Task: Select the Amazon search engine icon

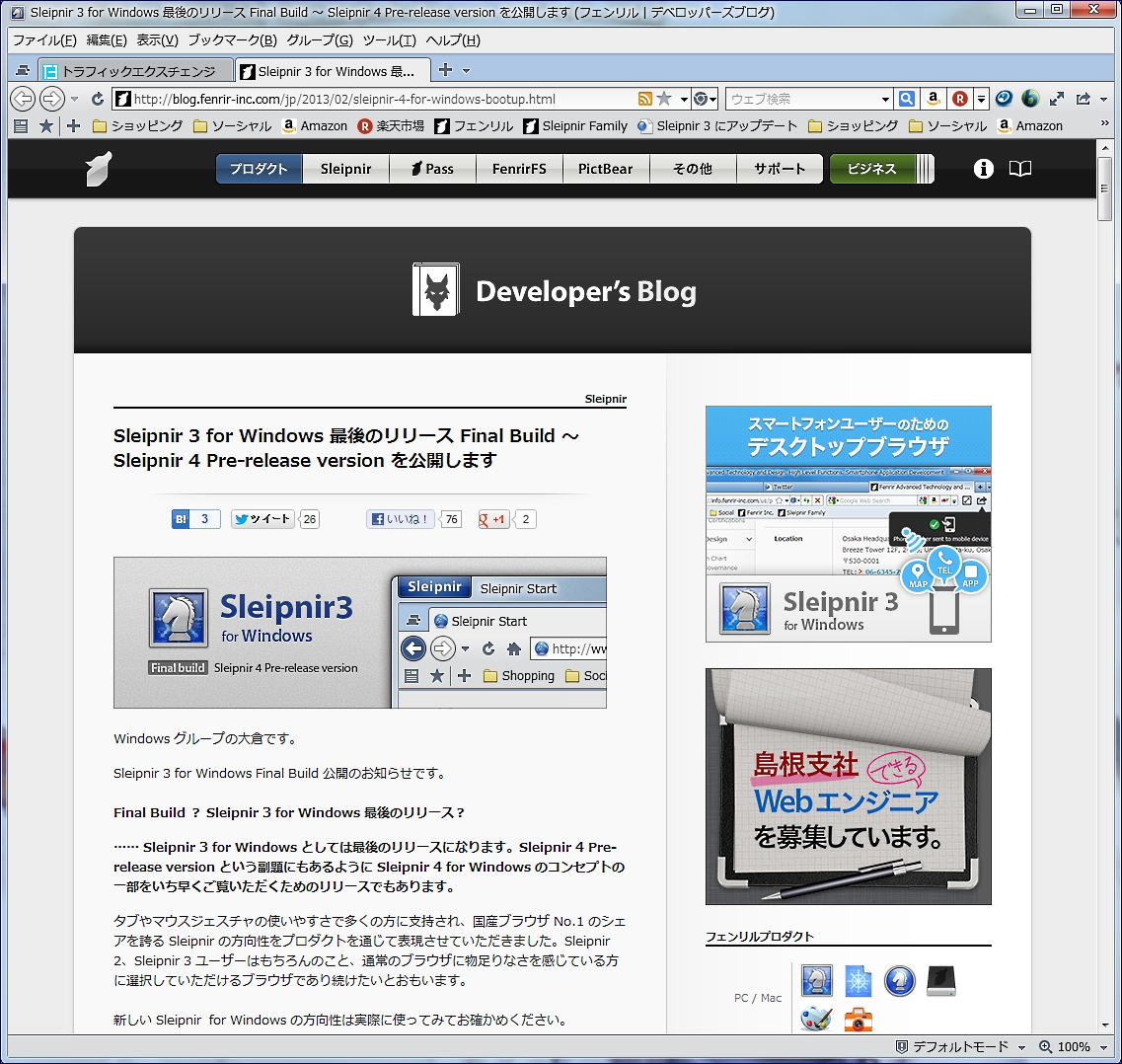Action: 934,99
